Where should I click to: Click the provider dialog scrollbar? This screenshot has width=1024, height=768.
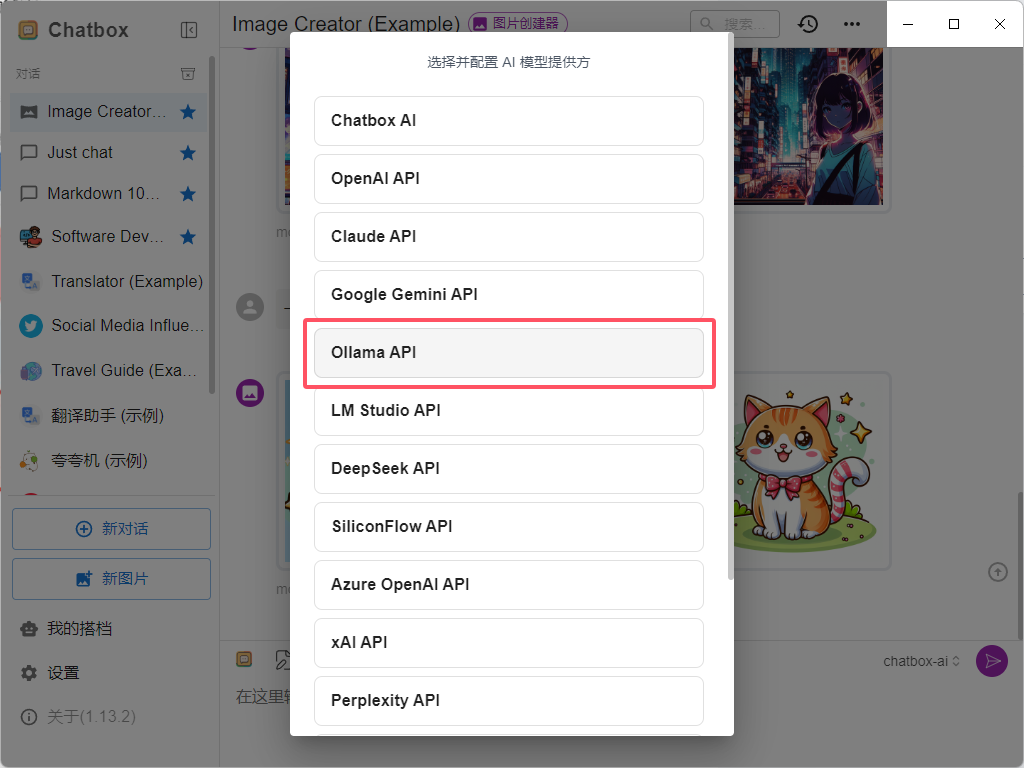pyautogui.click(x=730, y=307)
